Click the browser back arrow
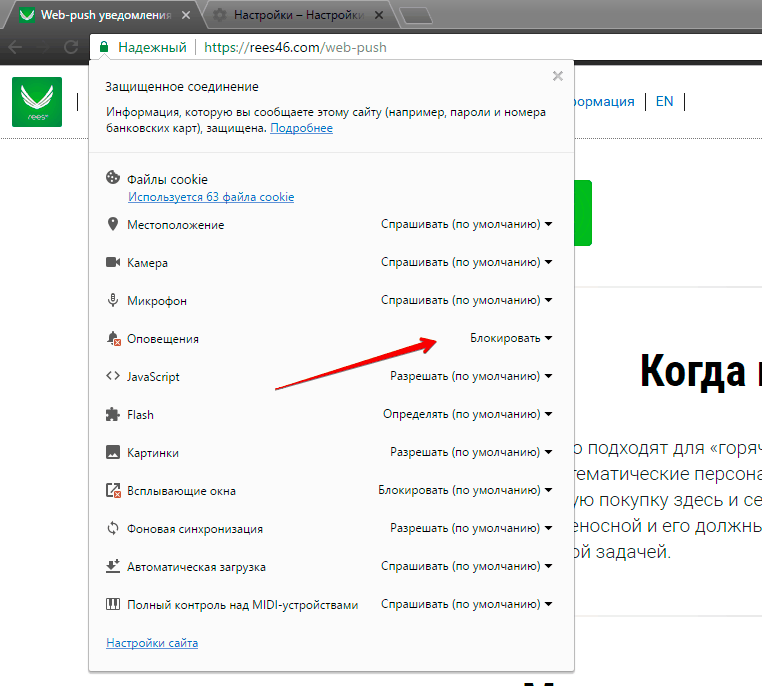Viewport: 762px width, 686px height. pyautogui.click(x=16, y=47)
